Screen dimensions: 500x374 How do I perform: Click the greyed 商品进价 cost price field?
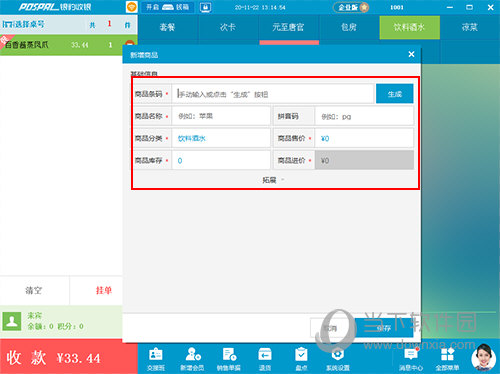coord(364,160)
